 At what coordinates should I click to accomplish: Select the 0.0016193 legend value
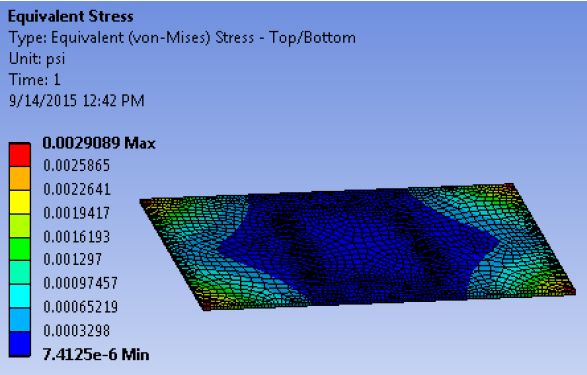pos(77,237)
